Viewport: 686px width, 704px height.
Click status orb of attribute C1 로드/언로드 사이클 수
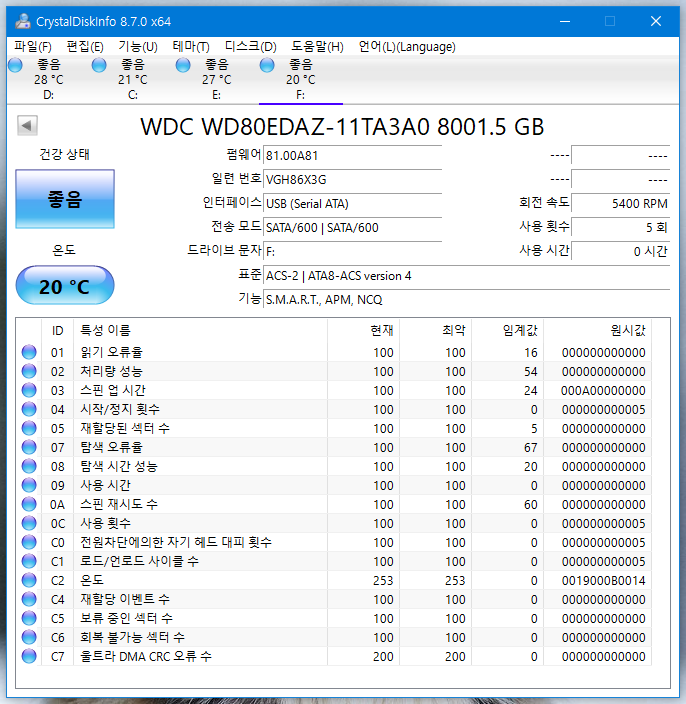29,561
